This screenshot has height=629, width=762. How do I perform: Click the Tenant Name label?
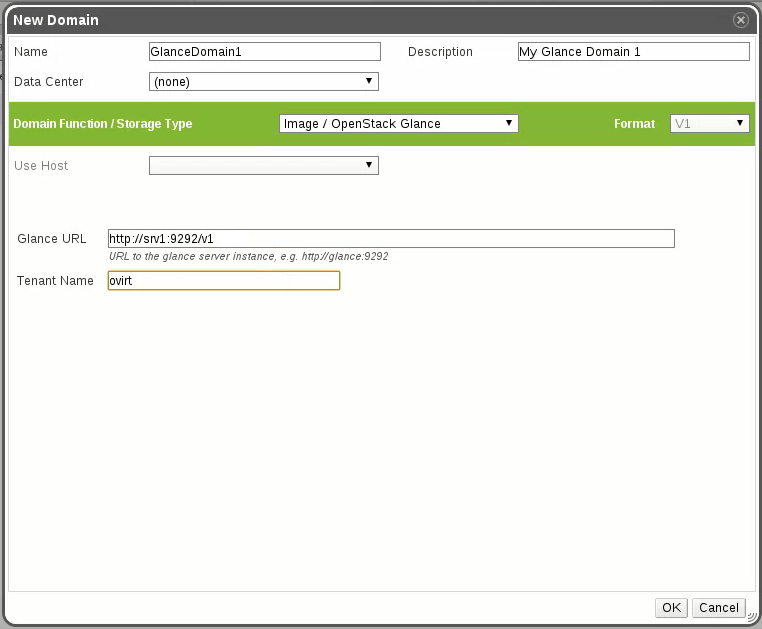(55, 281)
